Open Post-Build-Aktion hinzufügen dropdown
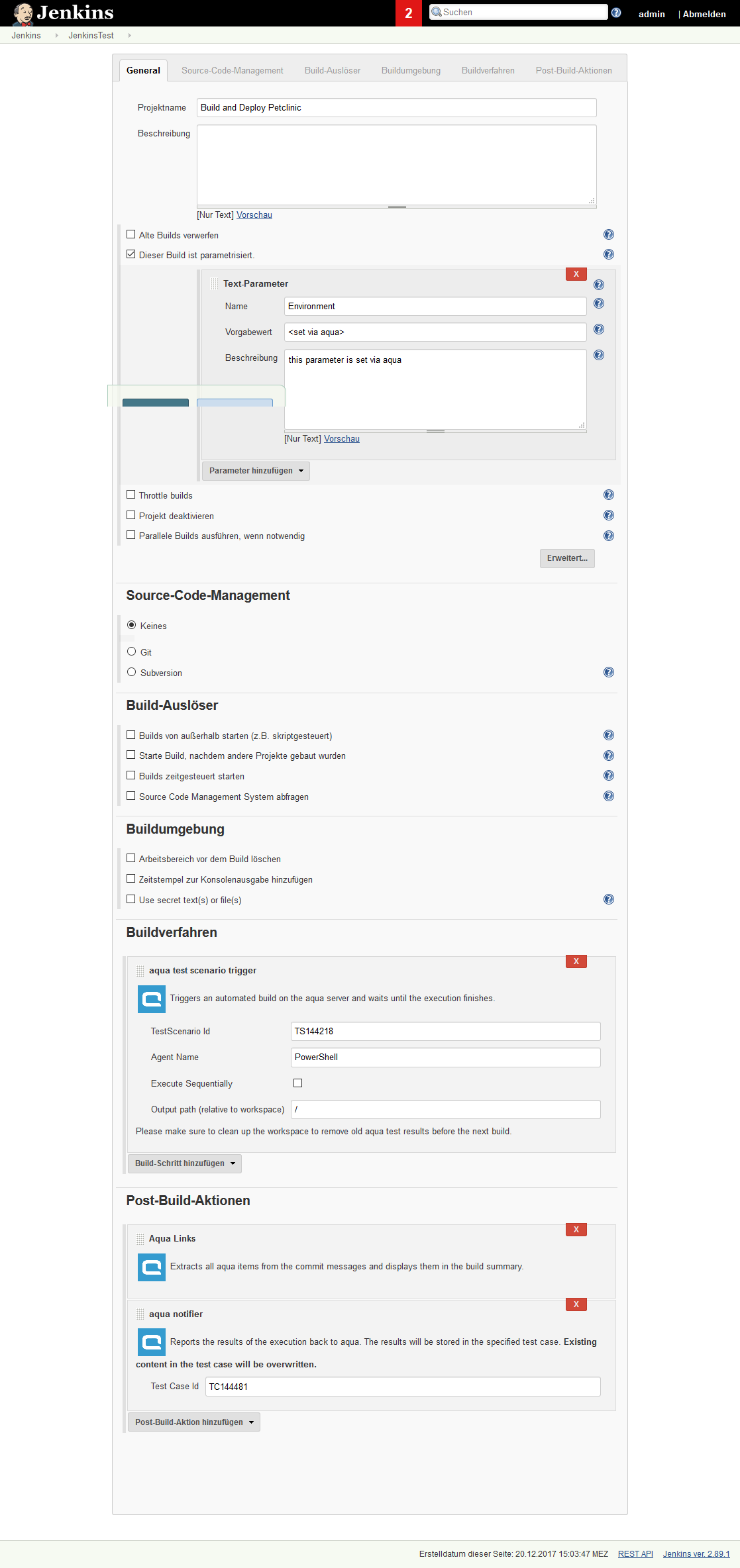 (x=194, y=1422)
